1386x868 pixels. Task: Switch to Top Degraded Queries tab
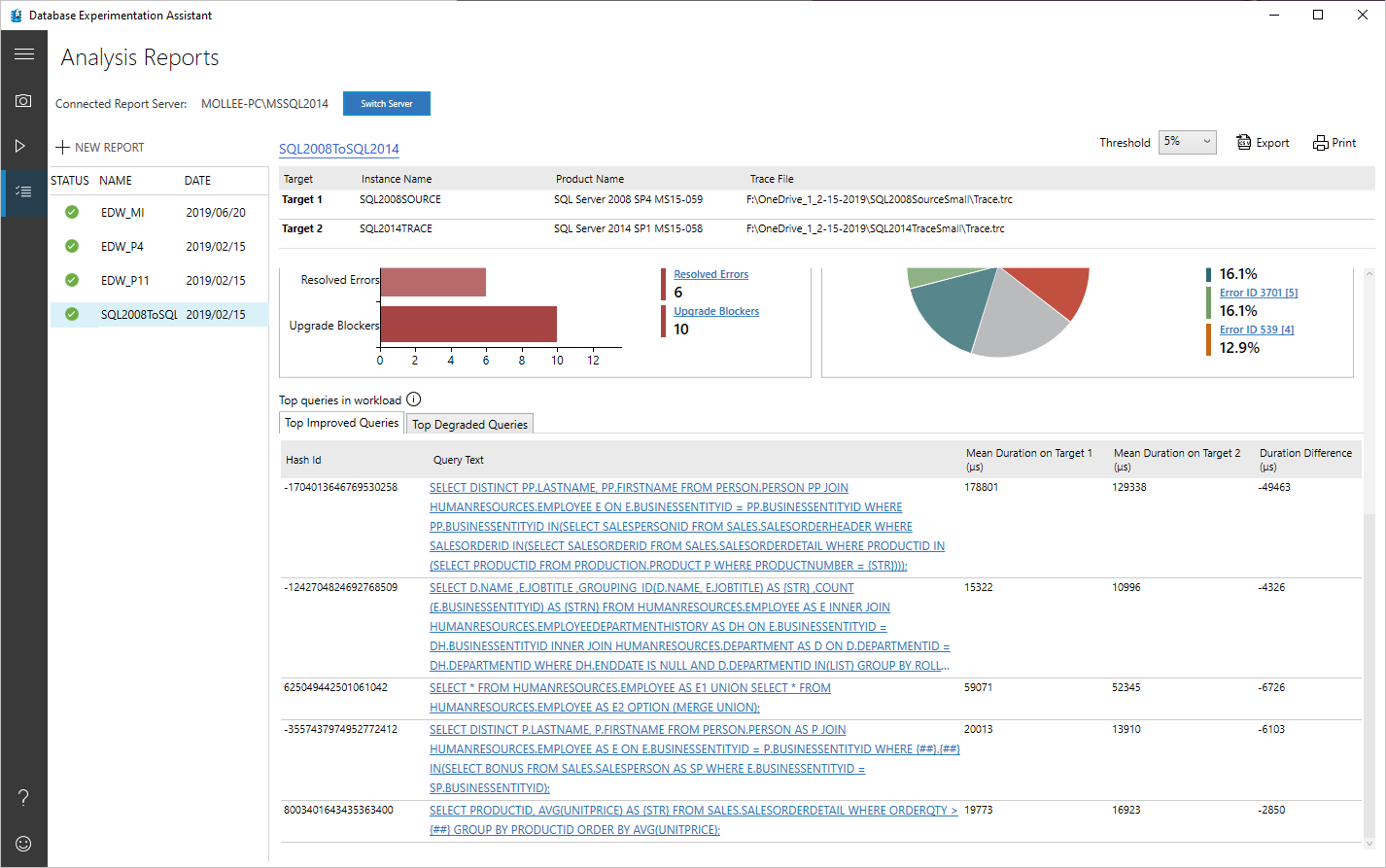tap(469, 425)
